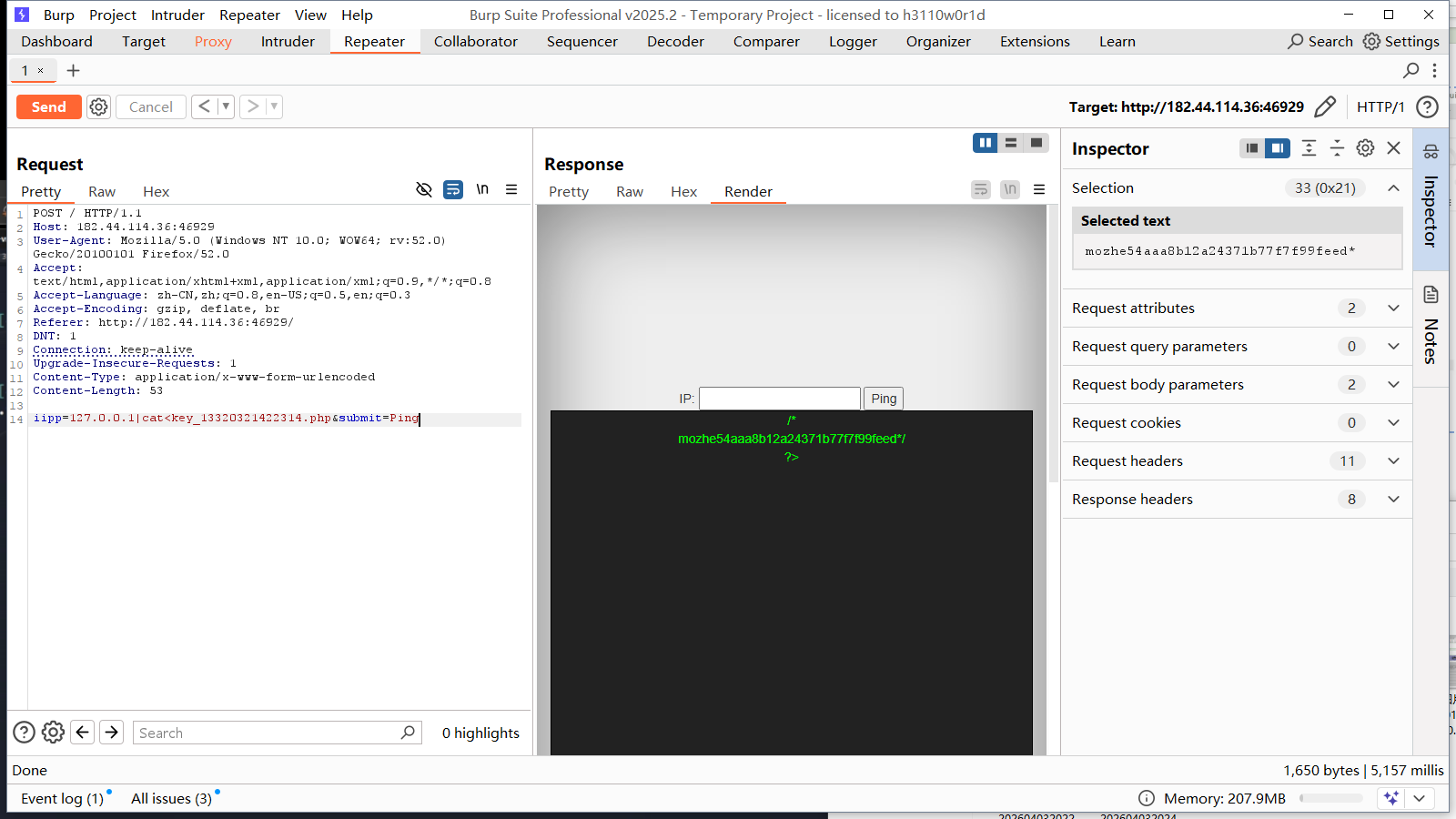Set the combined (tabbed) request/response layout

tap(1036, 143)
